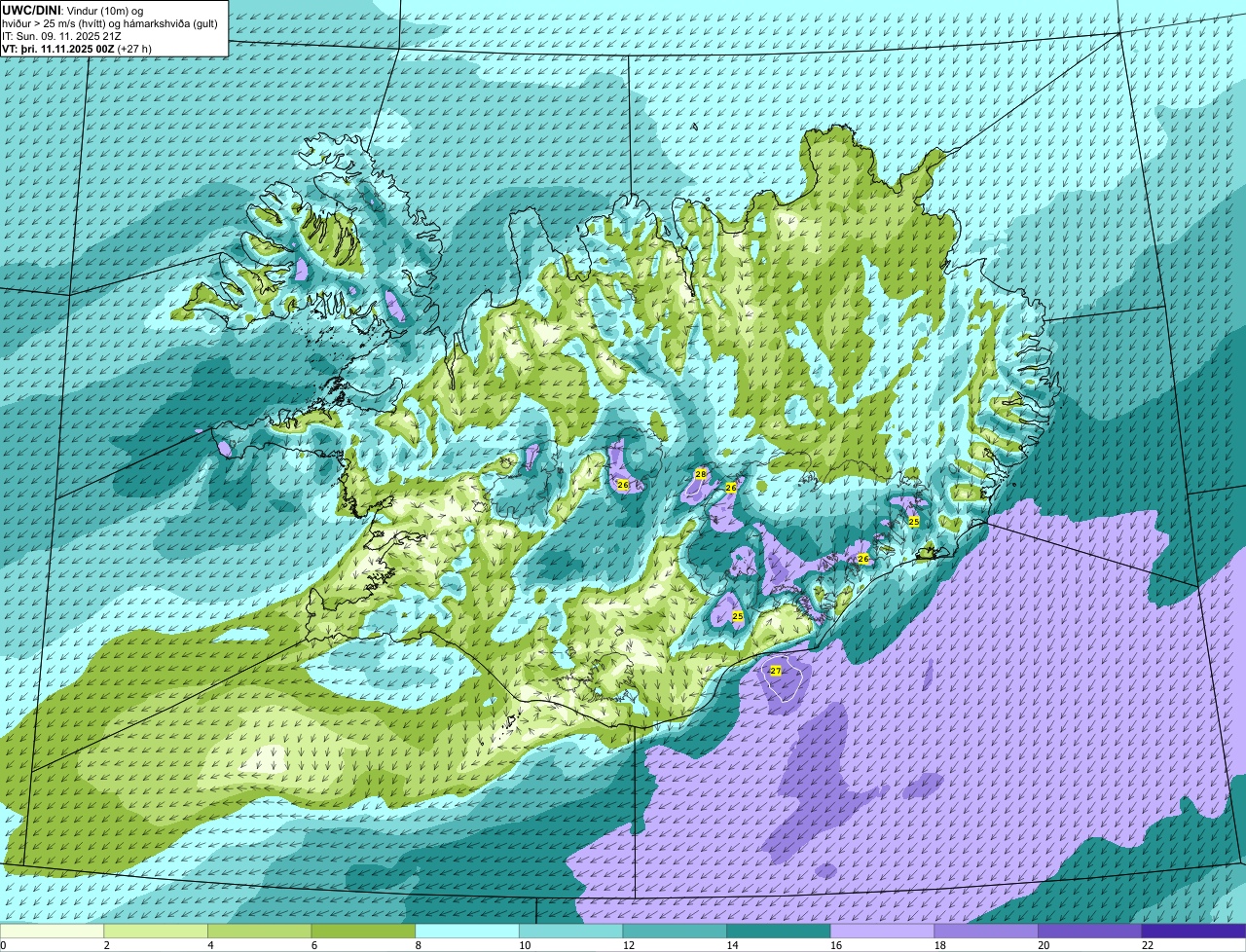Click the legend scale number 2
Image resolution: width=1246 pixels, height=952 pixels.
(106, 945)
